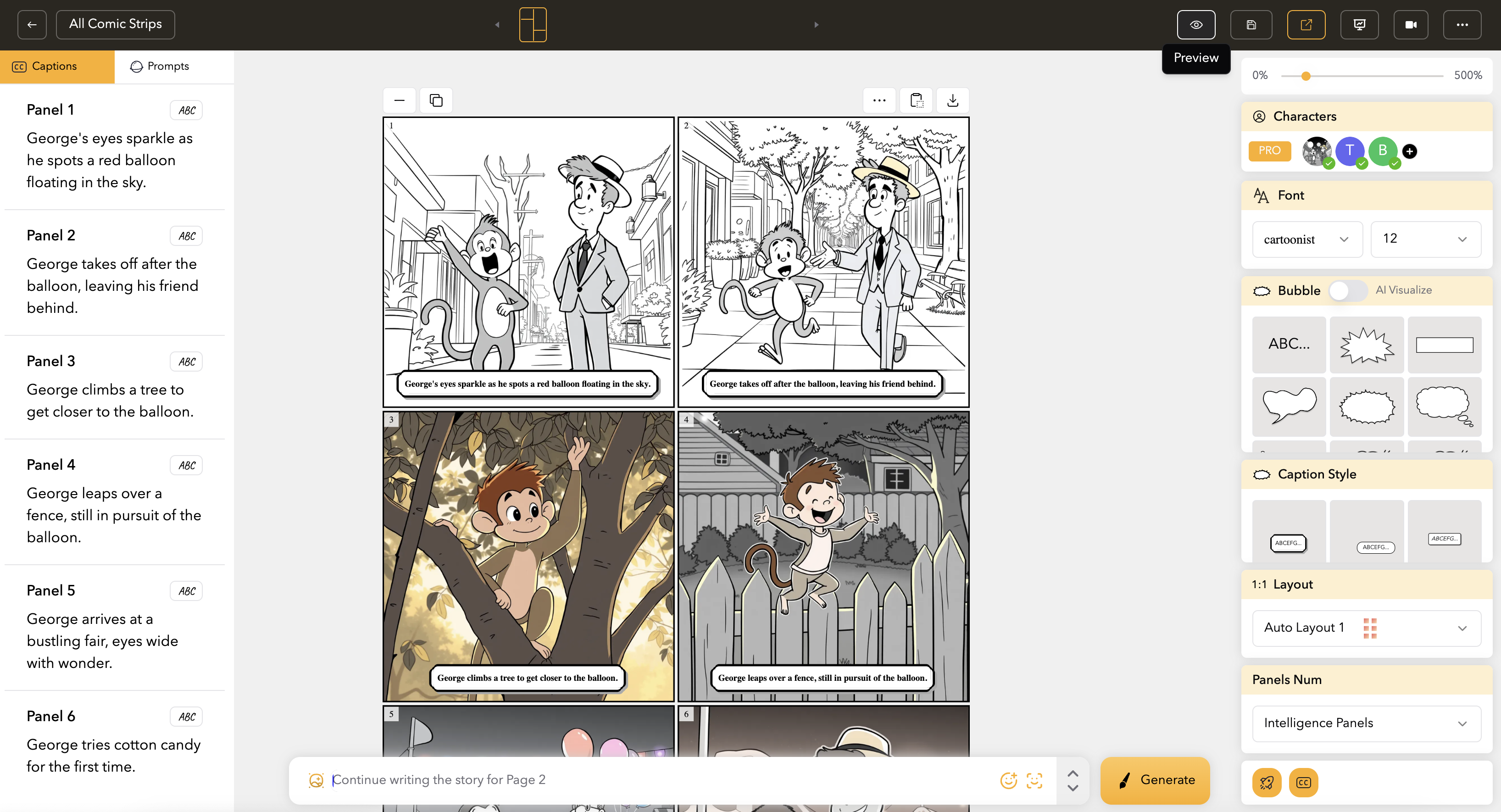This screenshot has height=812, width=1501.
Task: Click Panel 6 caption about cotton candy
Action: coord(114,756)
